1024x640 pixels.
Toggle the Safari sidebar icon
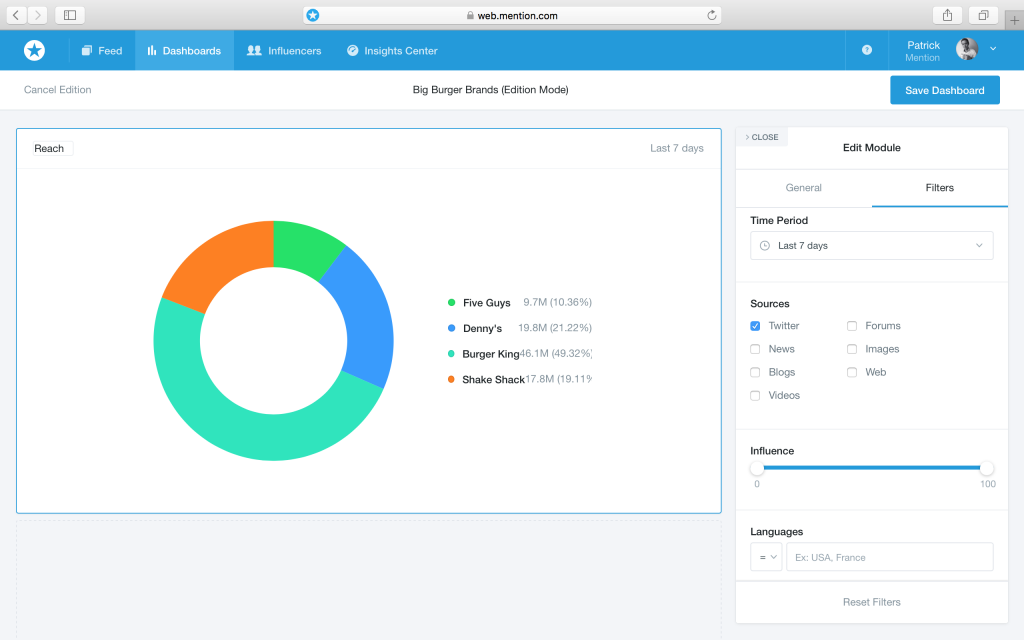coord(70,15)
